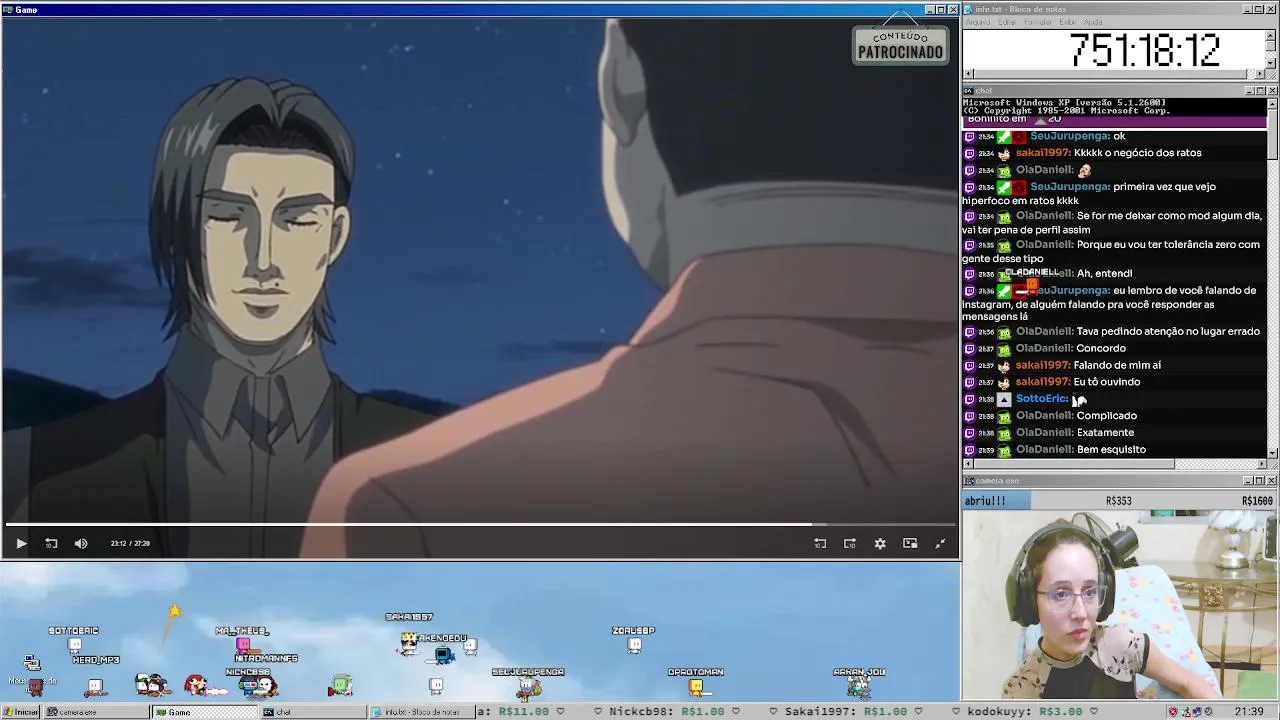The width and height of the screenshot is (1280, 720).
Task: Click the SottoEric badge icon in chat
Action: point(1004,399)
